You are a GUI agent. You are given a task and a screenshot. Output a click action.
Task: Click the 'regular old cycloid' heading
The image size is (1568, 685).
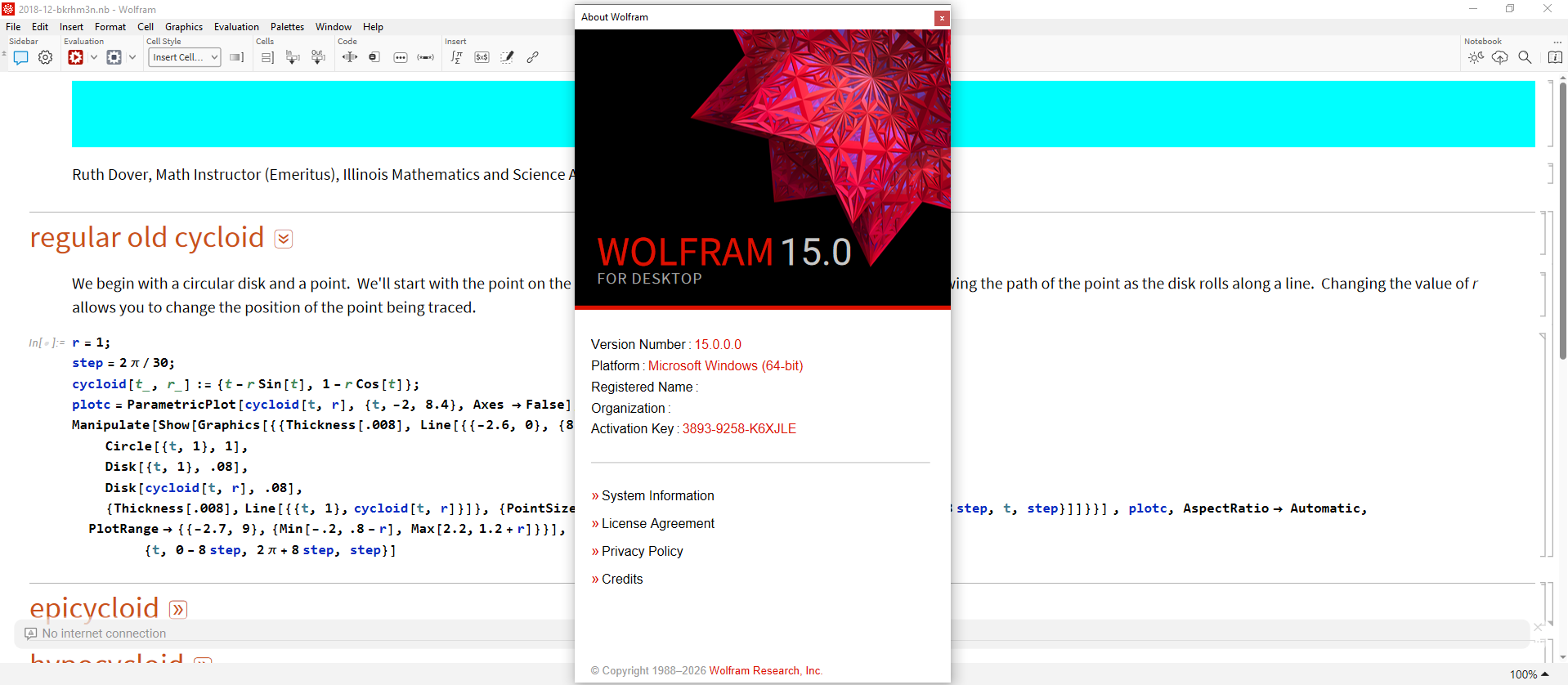click(x=147, y=237)
